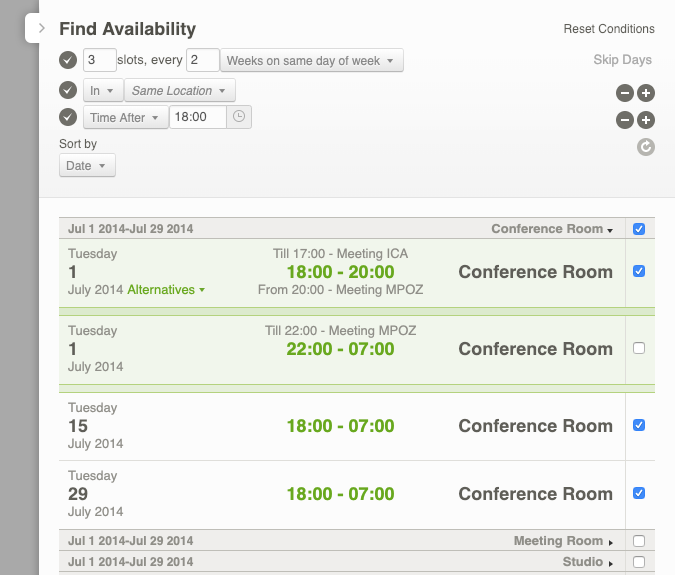Click the check icon beside slots condition

[x=68, y=60]
